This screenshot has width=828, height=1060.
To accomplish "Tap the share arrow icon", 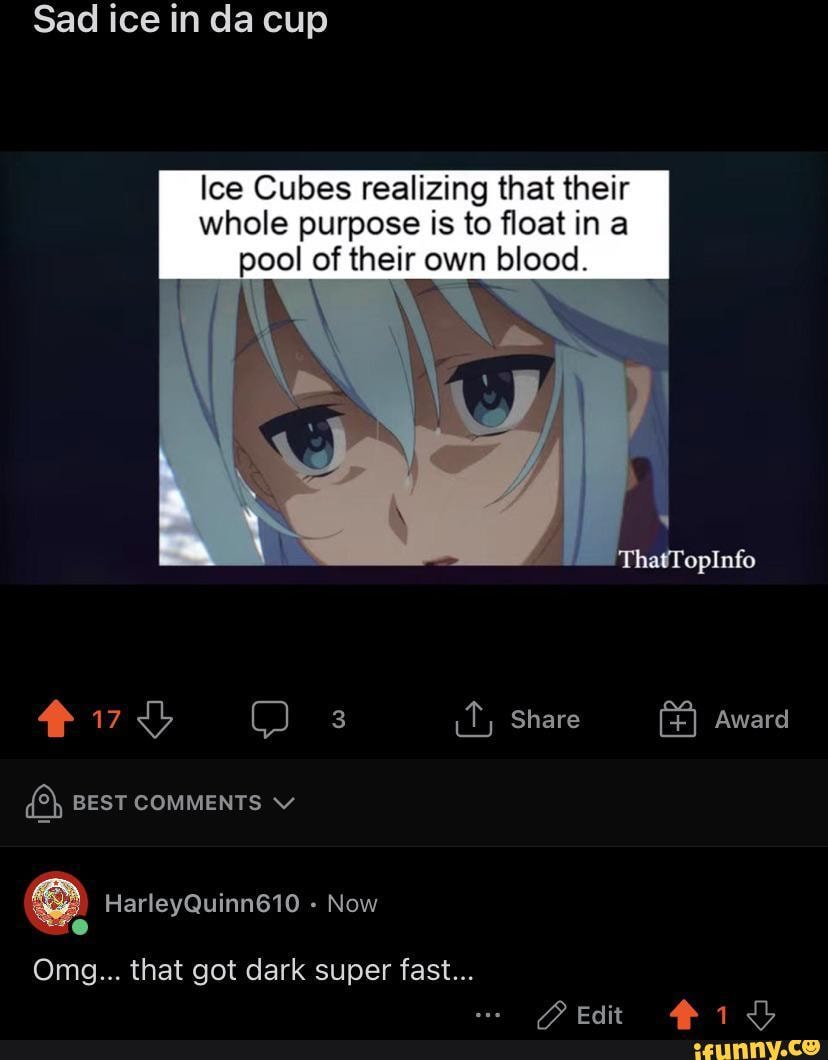I will 473,718.
